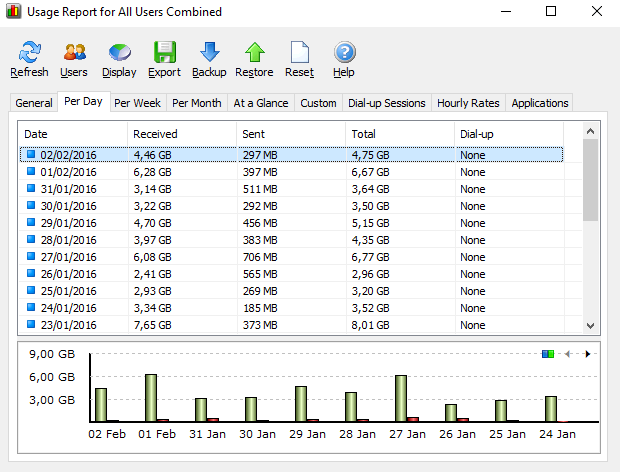Open the Hourly Rates tab

(x=467, y=103)
